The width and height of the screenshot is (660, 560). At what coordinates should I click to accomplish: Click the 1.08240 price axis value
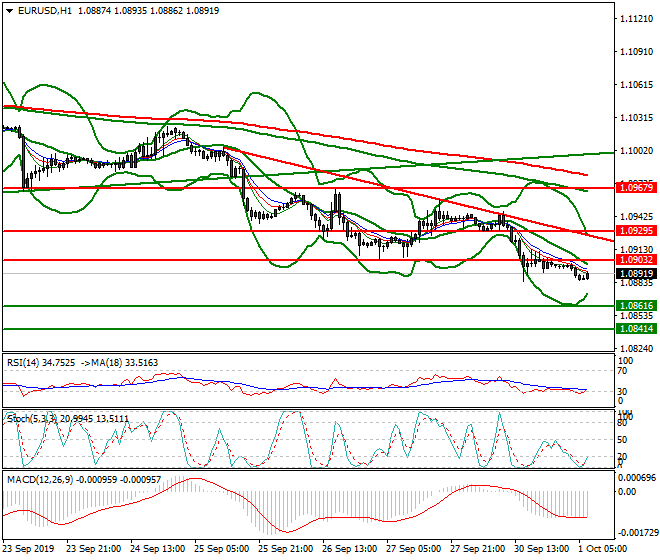coord(636,349)
